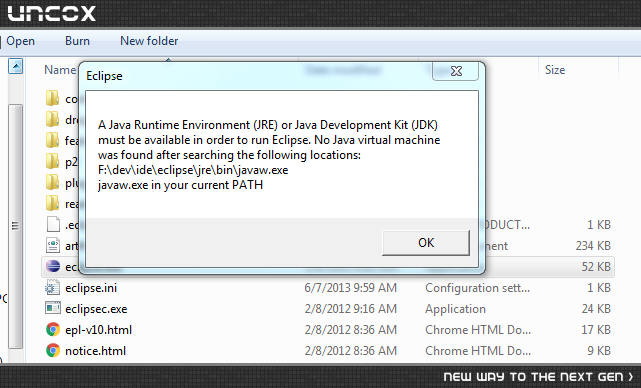Click the 17 KB size cell
The width and height of the screenshot is (641, 388).
point(596,330)
